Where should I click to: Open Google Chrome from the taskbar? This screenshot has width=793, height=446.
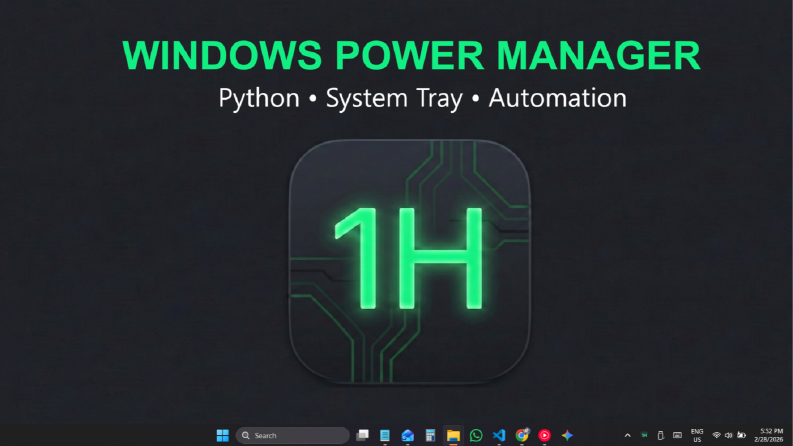[522, 435]
